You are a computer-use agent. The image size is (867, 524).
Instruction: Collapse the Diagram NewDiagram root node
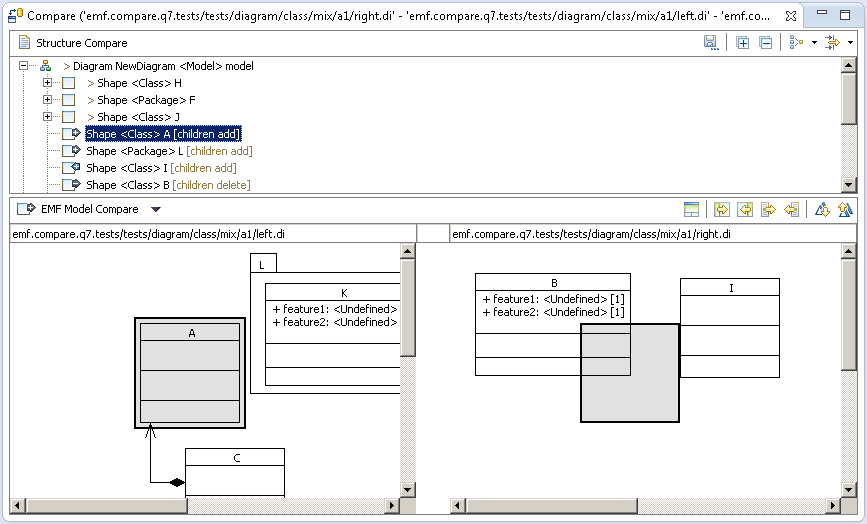(23, 66)
